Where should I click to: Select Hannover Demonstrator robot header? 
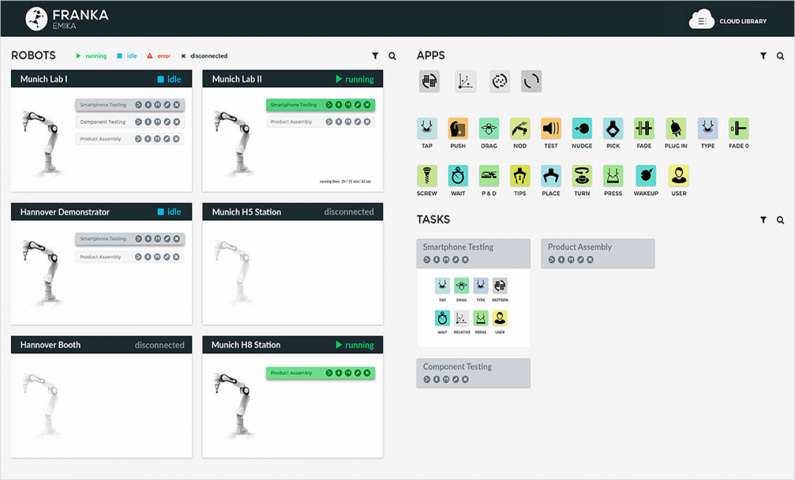click(101, 212)
